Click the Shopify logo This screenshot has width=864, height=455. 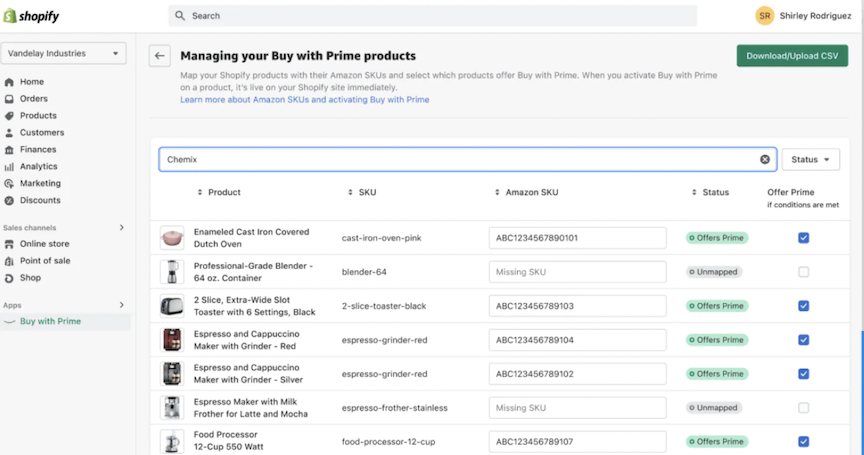tap(32, 15)
